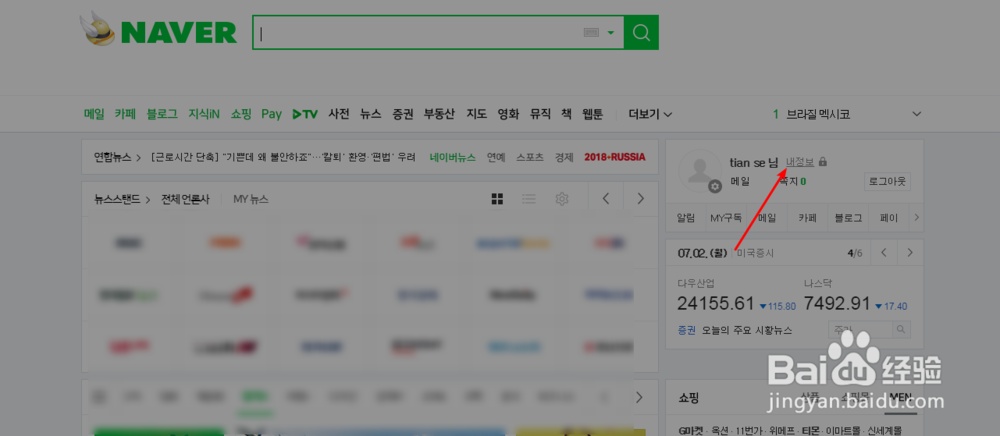Click the 나스닥 value 7492.91
This screenshot has height=436, width=1000.
click(837, 303)
